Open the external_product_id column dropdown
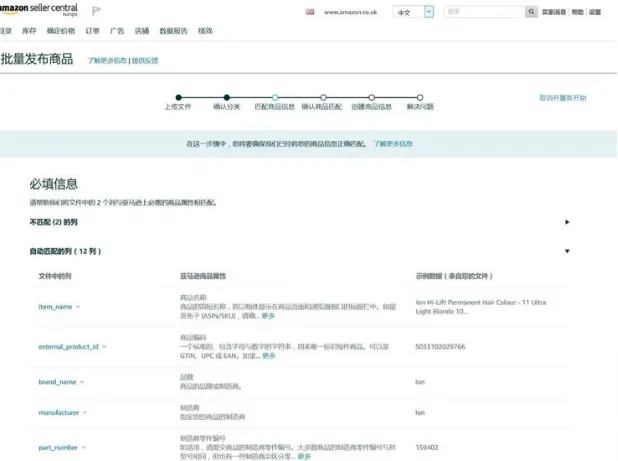The height and width of the screenshot is (461, 618). coord(73,347)
